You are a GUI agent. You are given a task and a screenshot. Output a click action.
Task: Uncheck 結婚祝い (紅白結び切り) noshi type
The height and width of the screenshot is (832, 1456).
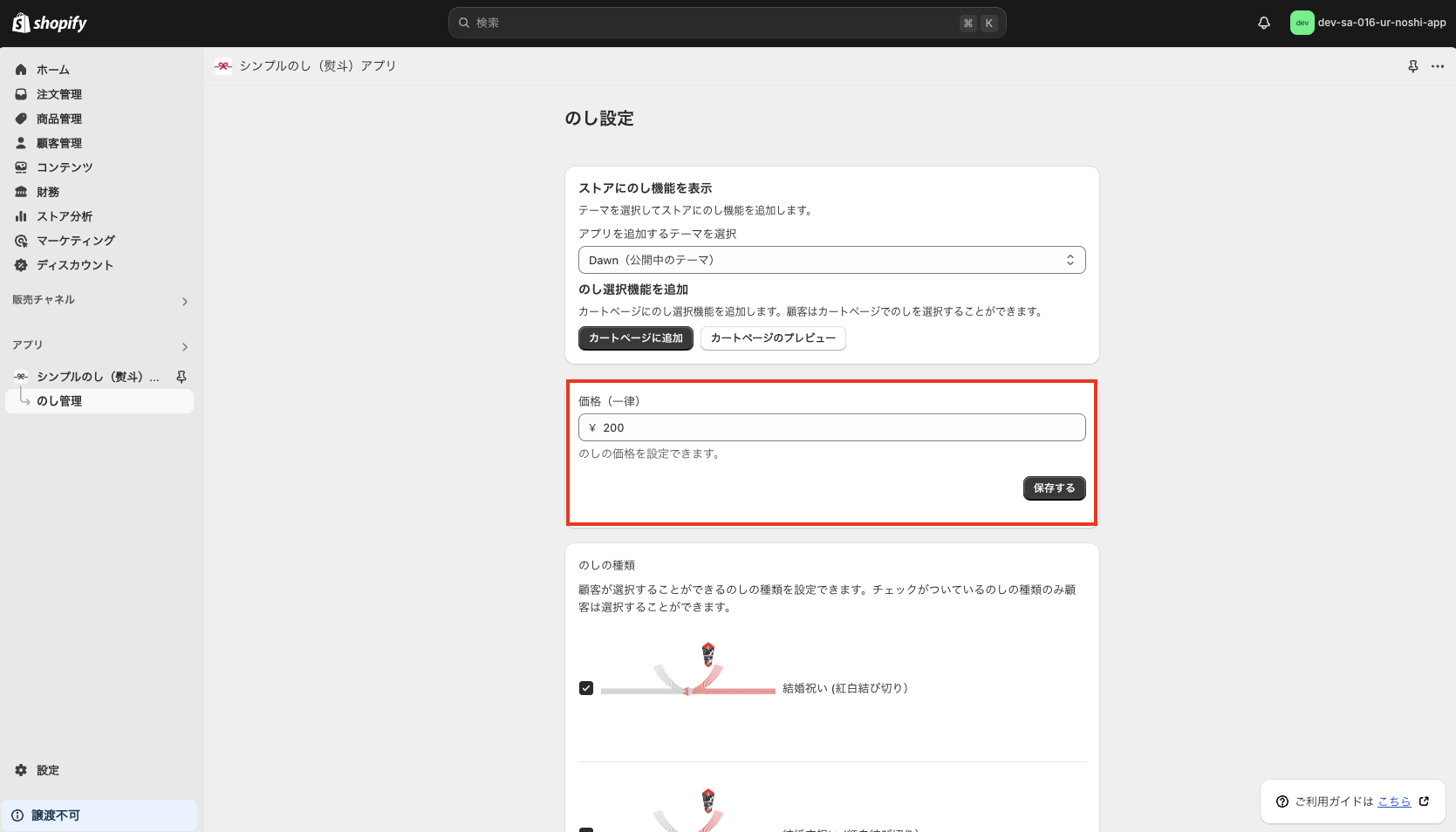[x=586, y=687]
